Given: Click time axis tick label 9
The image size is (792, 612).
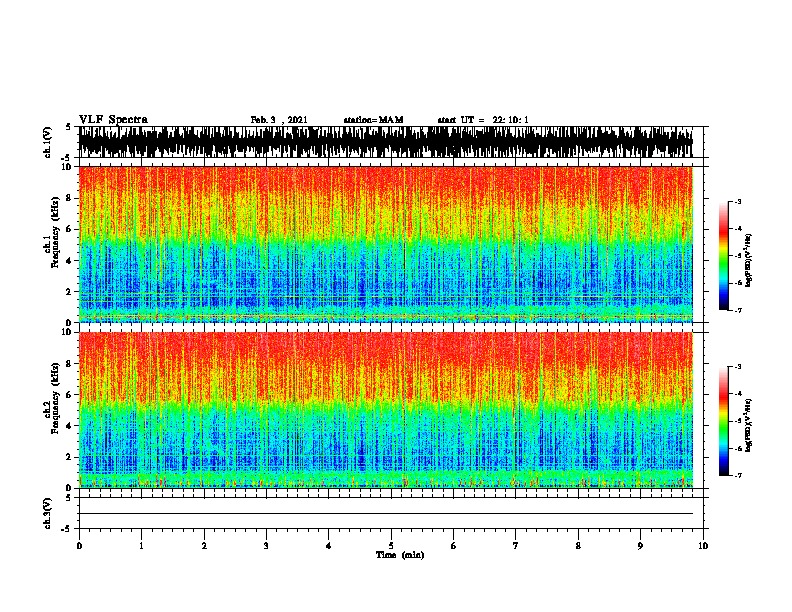Looking at the screenshot, I should 640,546.
